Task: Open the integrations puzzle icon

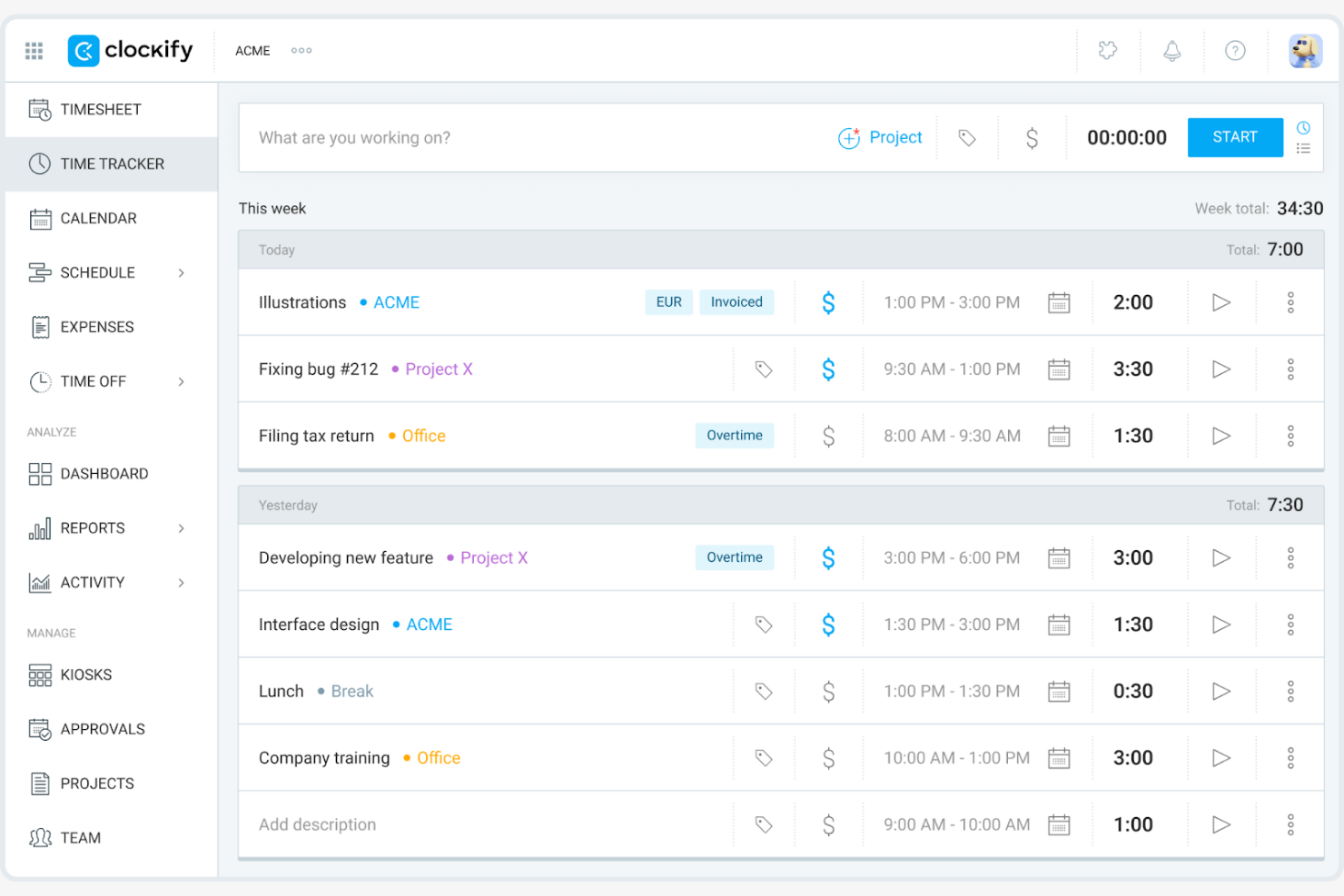Action: coord(1108,51)
